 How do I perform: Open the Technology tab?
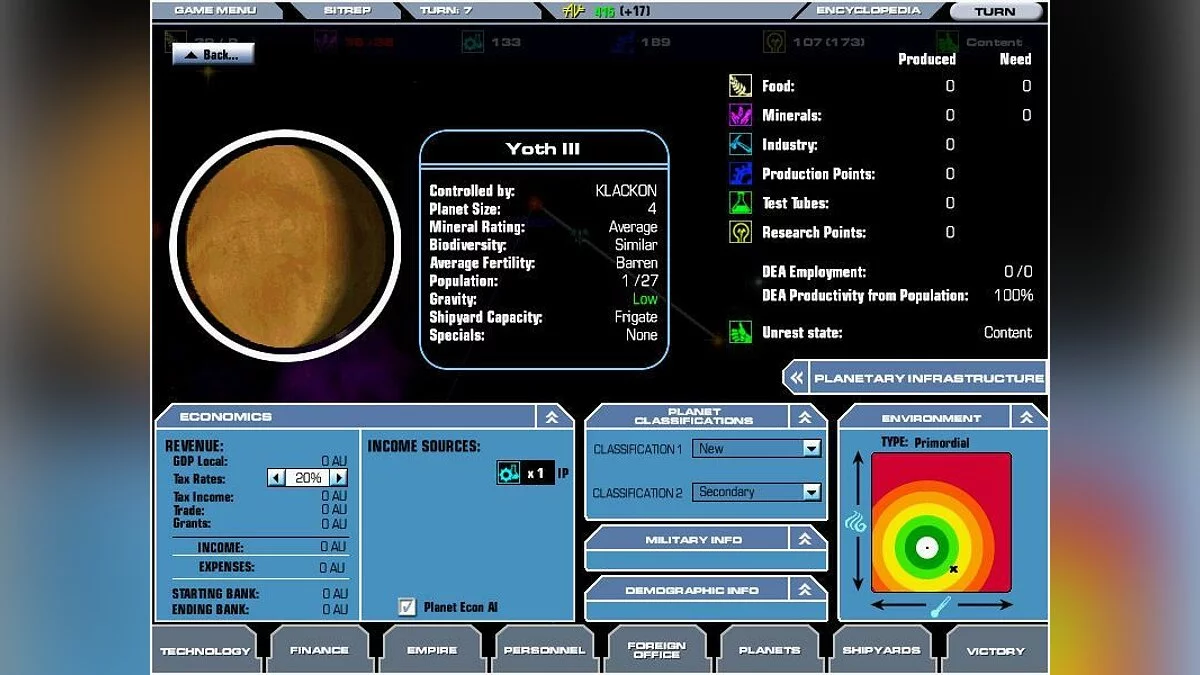pyautogui.click(x=206, y=650)
